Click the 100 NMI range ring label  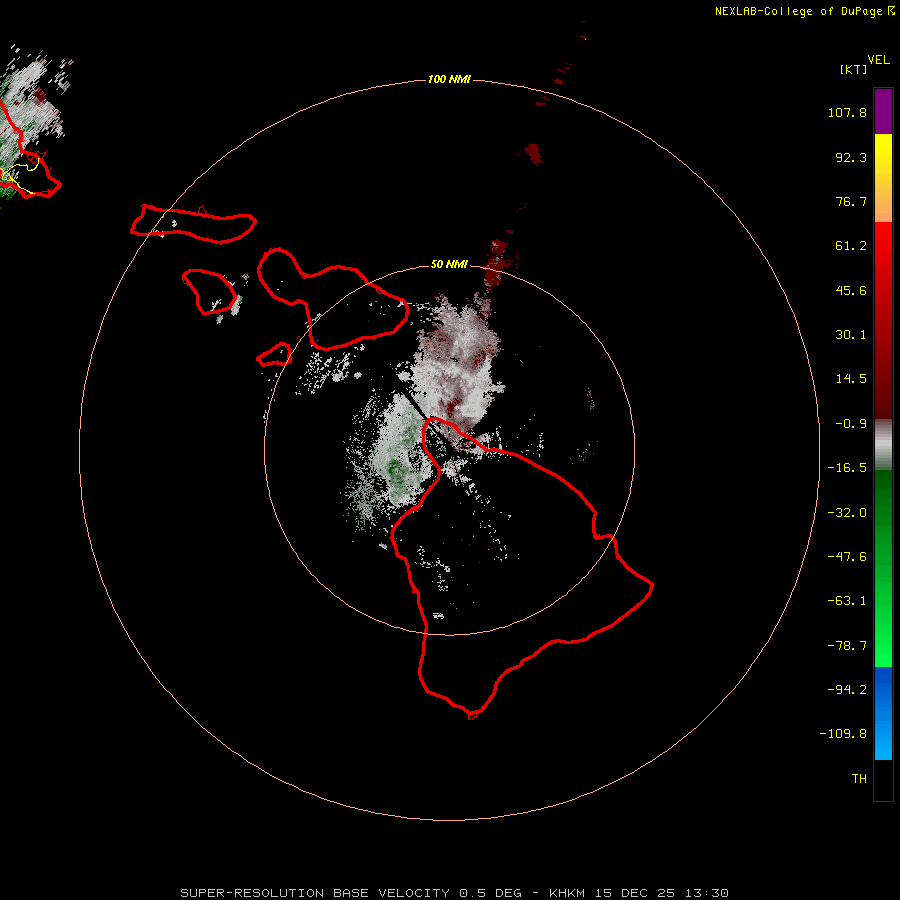(449, 79)
